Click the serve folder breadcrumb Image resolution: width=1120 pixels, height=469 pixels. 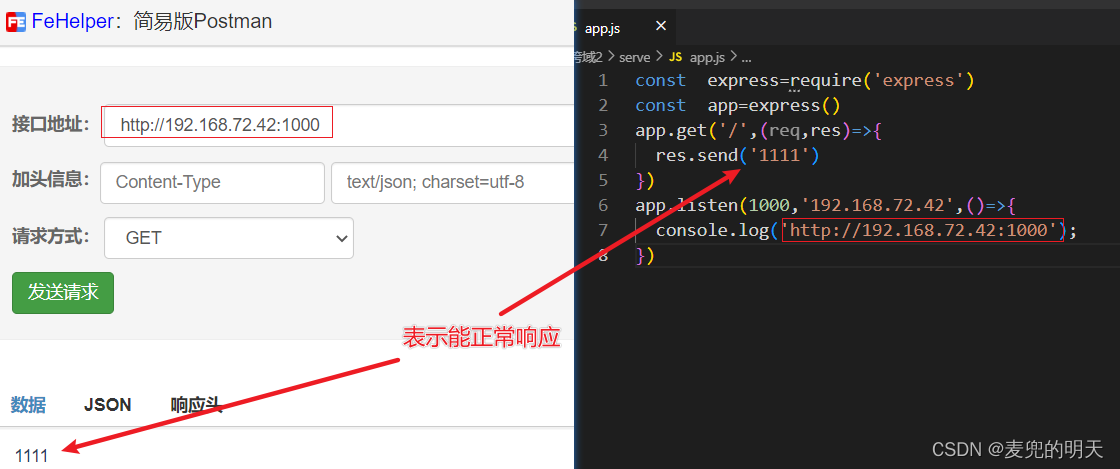[x=634, y=58]
